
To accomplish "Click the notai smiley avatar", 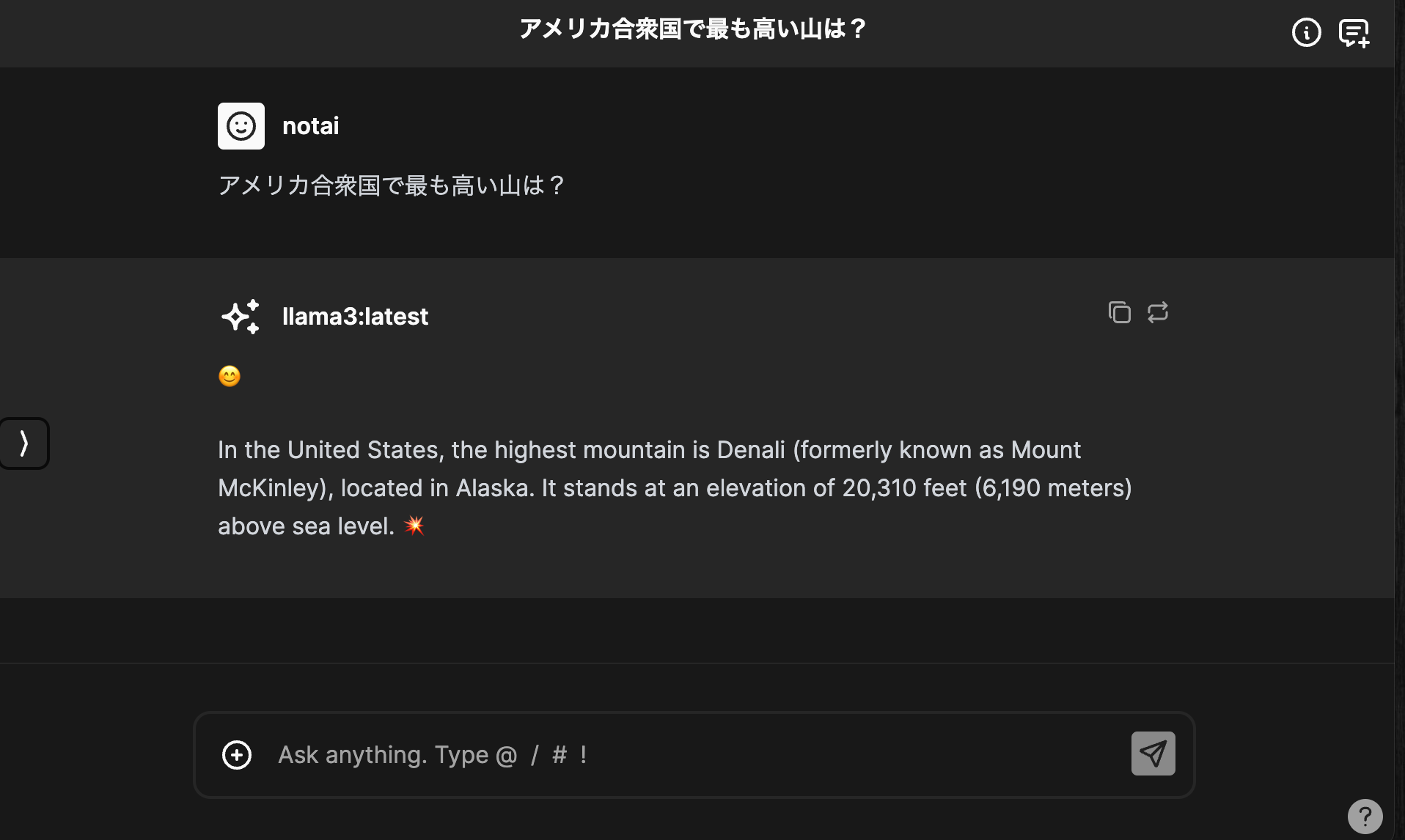I will pyautogui.click(x=241, y=126).
